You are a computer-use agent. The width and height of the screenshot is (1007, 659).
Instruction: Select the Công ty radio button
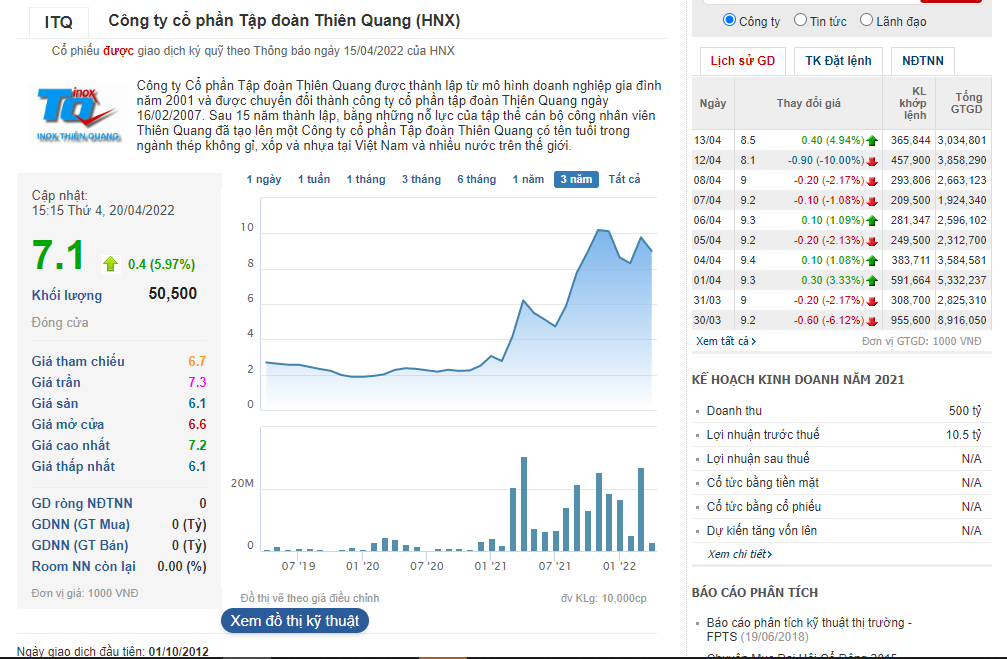click(729, 20)
